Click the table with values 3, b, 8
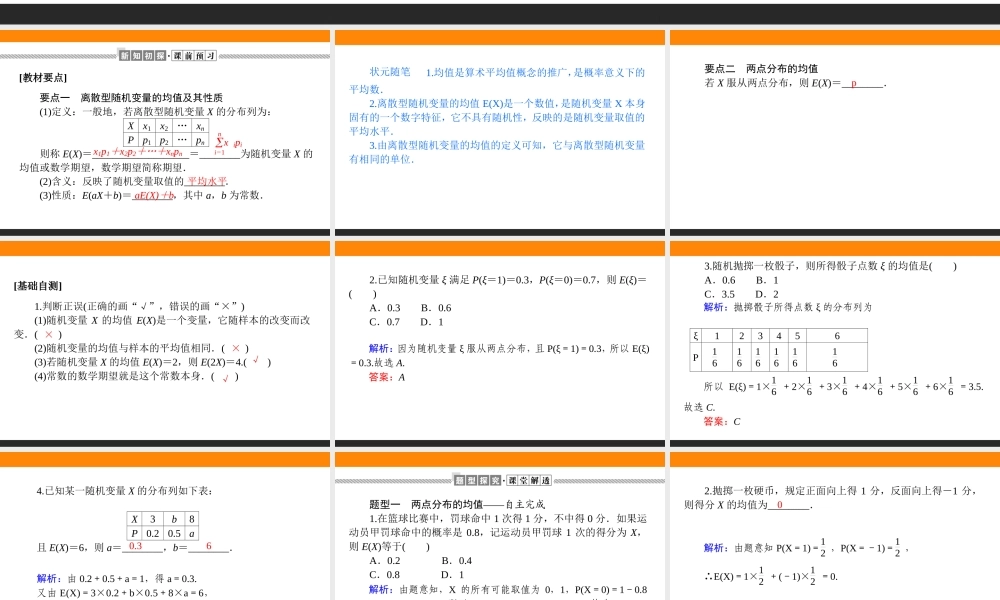The image size is (1000, 600). coord(163,526)
